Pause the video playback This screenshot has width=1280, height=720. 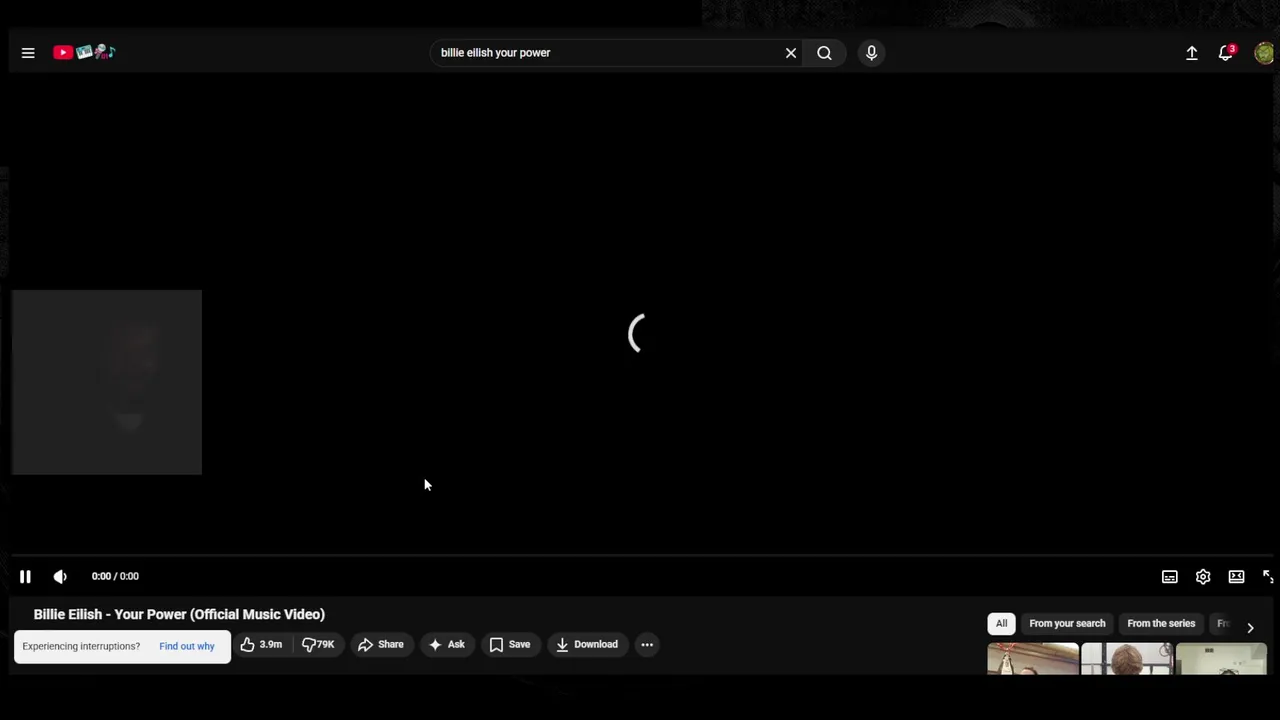25,576
